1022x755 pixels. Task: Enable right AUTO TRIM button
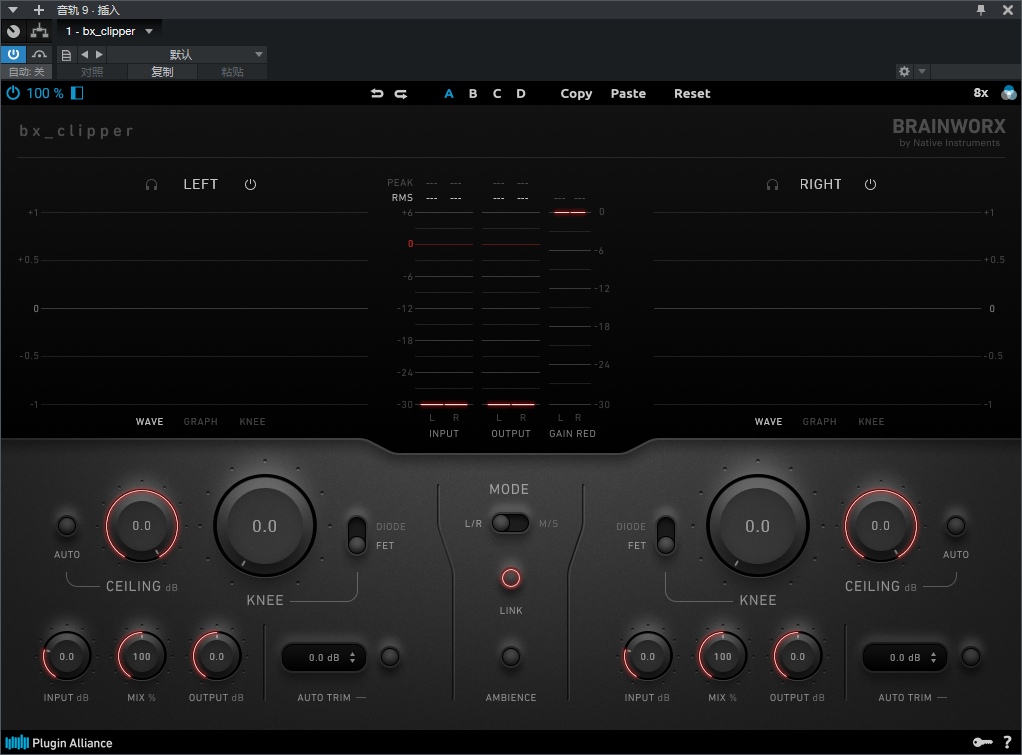click(971, 657)
